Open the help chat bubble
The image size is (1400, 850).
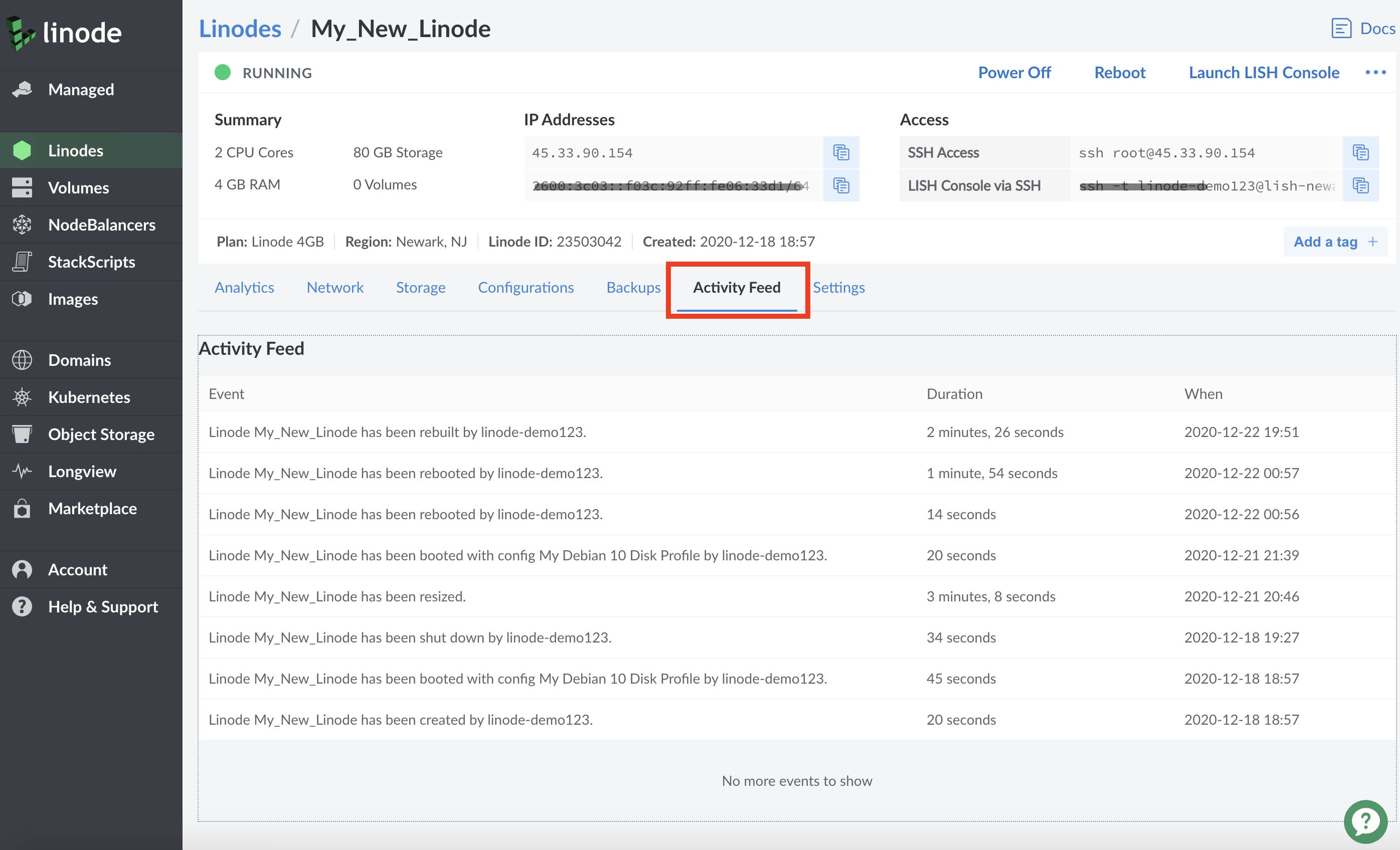tap(1366, 821)
